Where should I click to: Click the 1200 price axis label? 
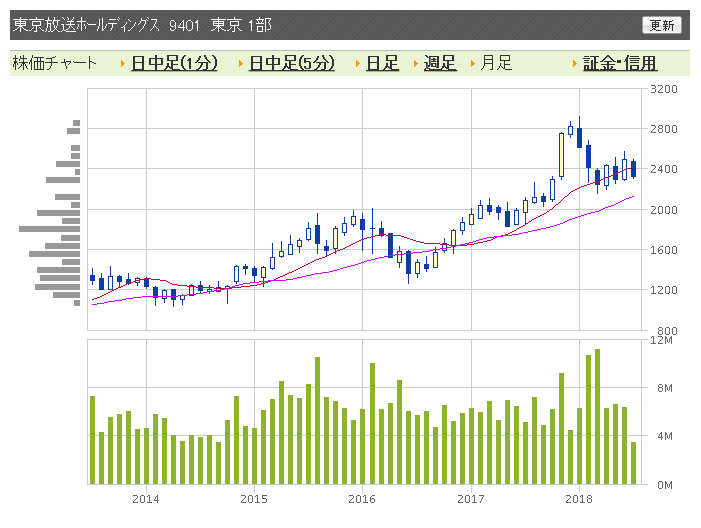coord(663,290)
